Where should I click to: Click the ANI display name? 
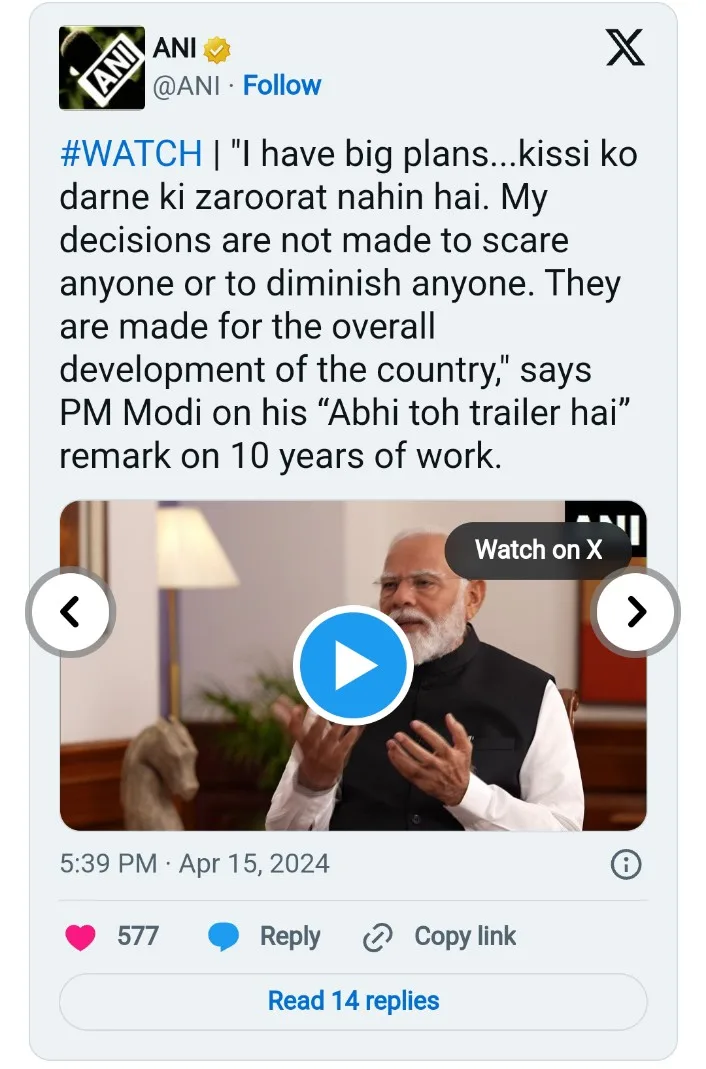point(175,48)
